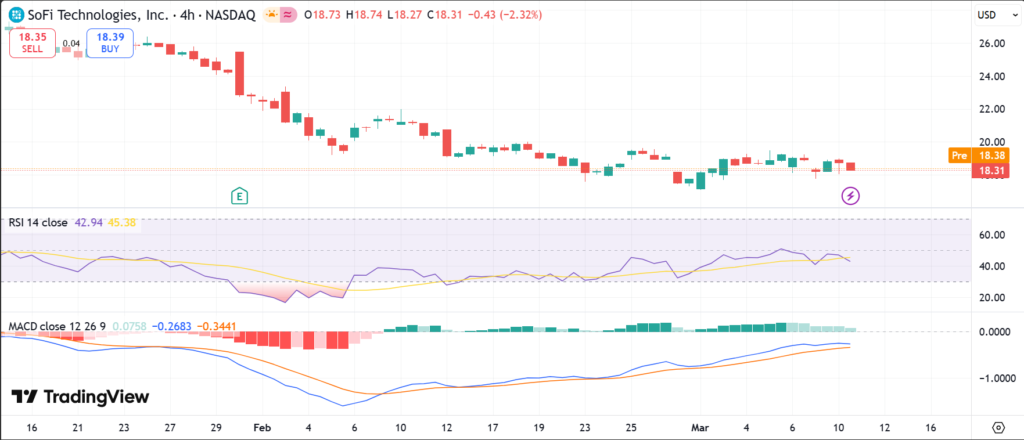The height and width of the screenshot is (440, 1024).
Task: Open the USD currency dropdown
Action: (985, 15)
